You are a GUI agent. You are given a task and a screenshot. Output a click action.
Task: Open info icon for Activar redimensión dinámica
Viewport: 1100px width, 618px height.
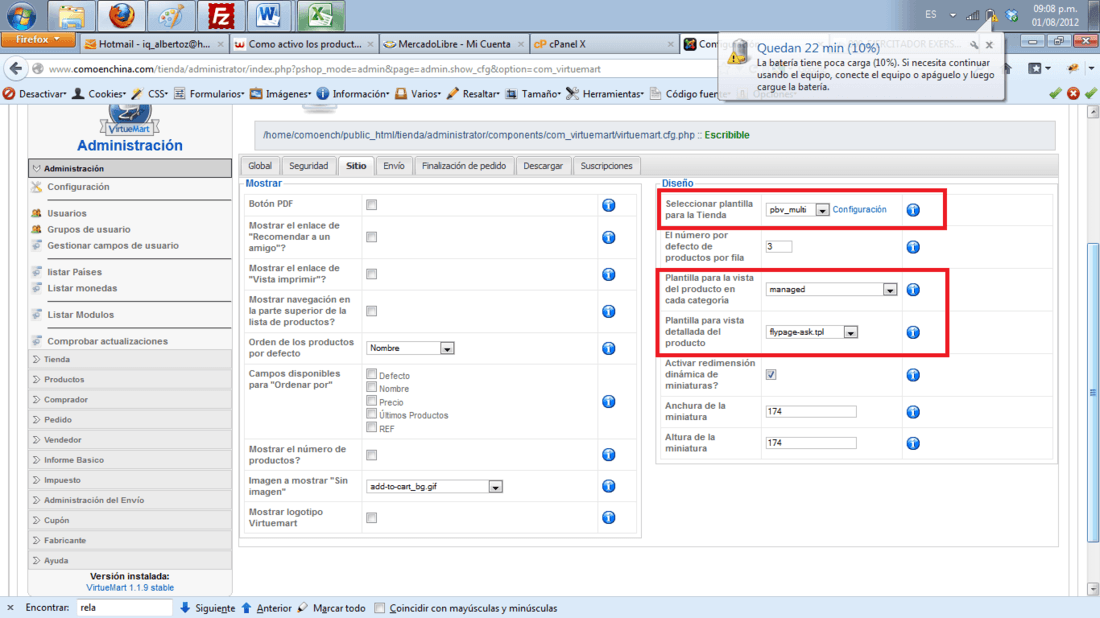[x=913, y=375]
